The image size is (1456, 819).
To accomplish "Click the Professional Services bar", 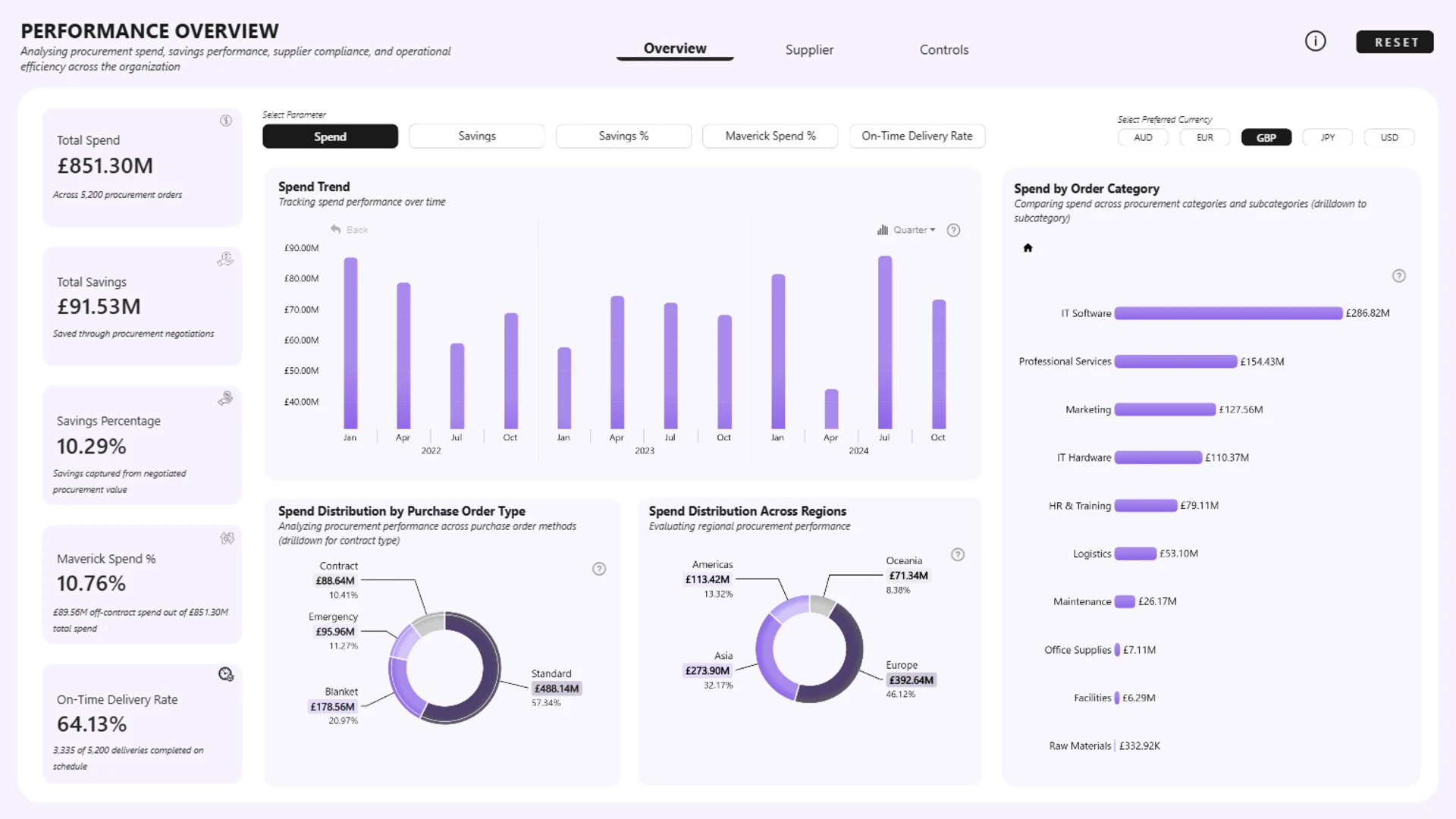I will pyautogui.click(x=1176, y=362).
